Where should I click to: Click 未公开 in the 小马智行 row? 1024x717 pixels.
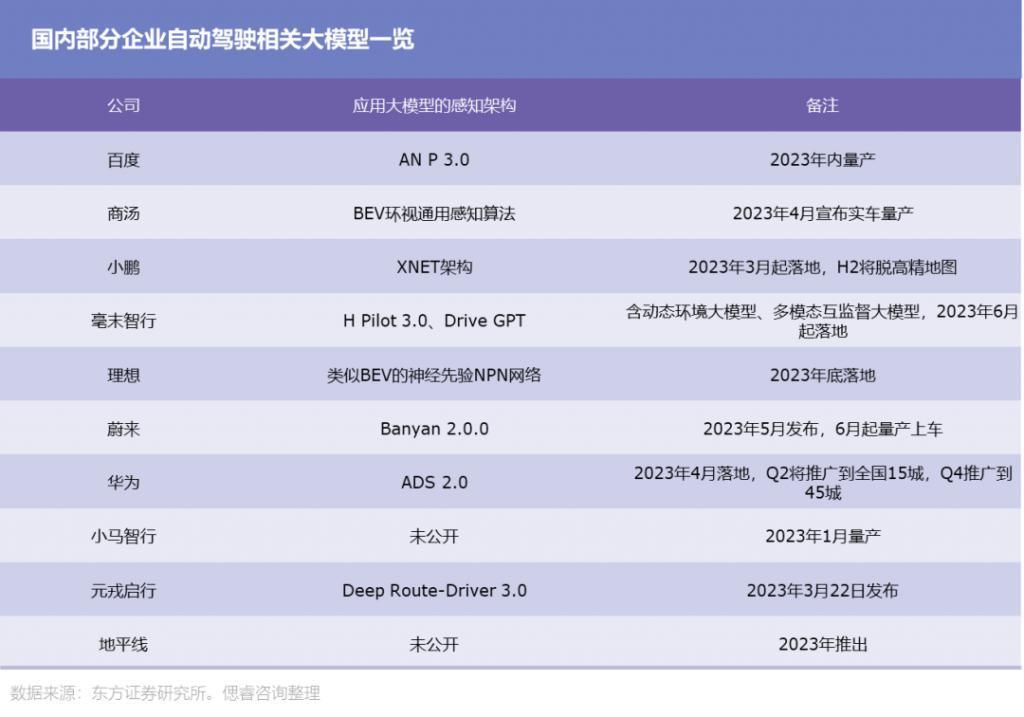pyautogui.click(x=434, y=536)
